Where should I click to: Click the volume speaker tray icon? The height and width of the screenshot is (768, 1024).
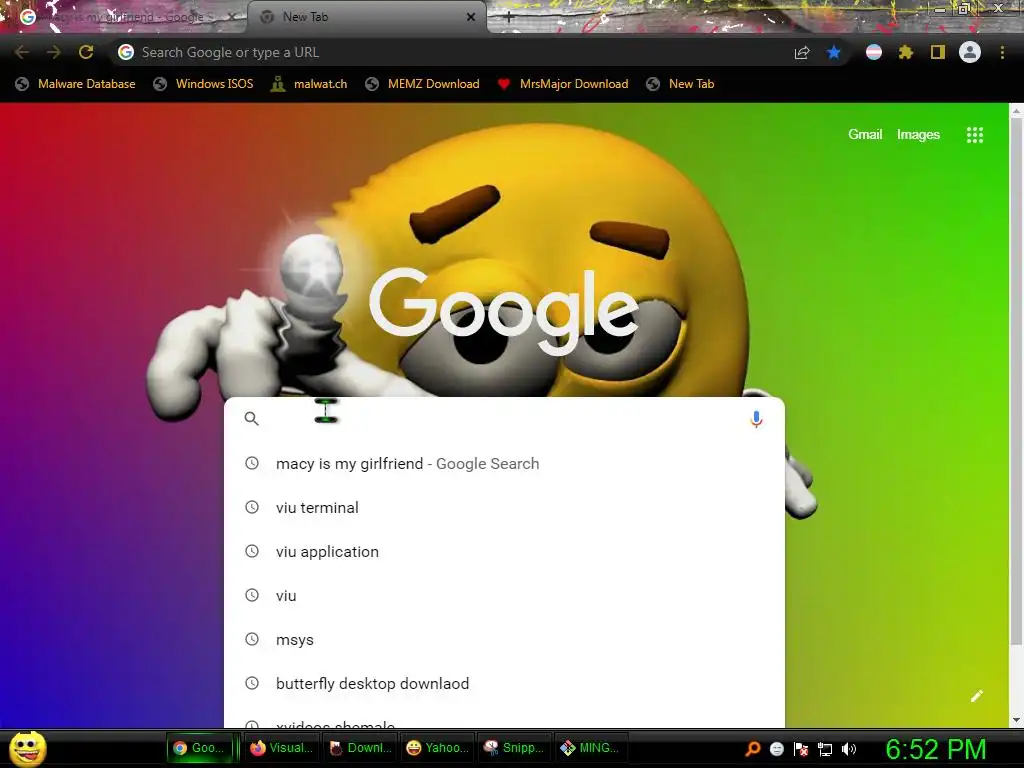coord(848,748)
